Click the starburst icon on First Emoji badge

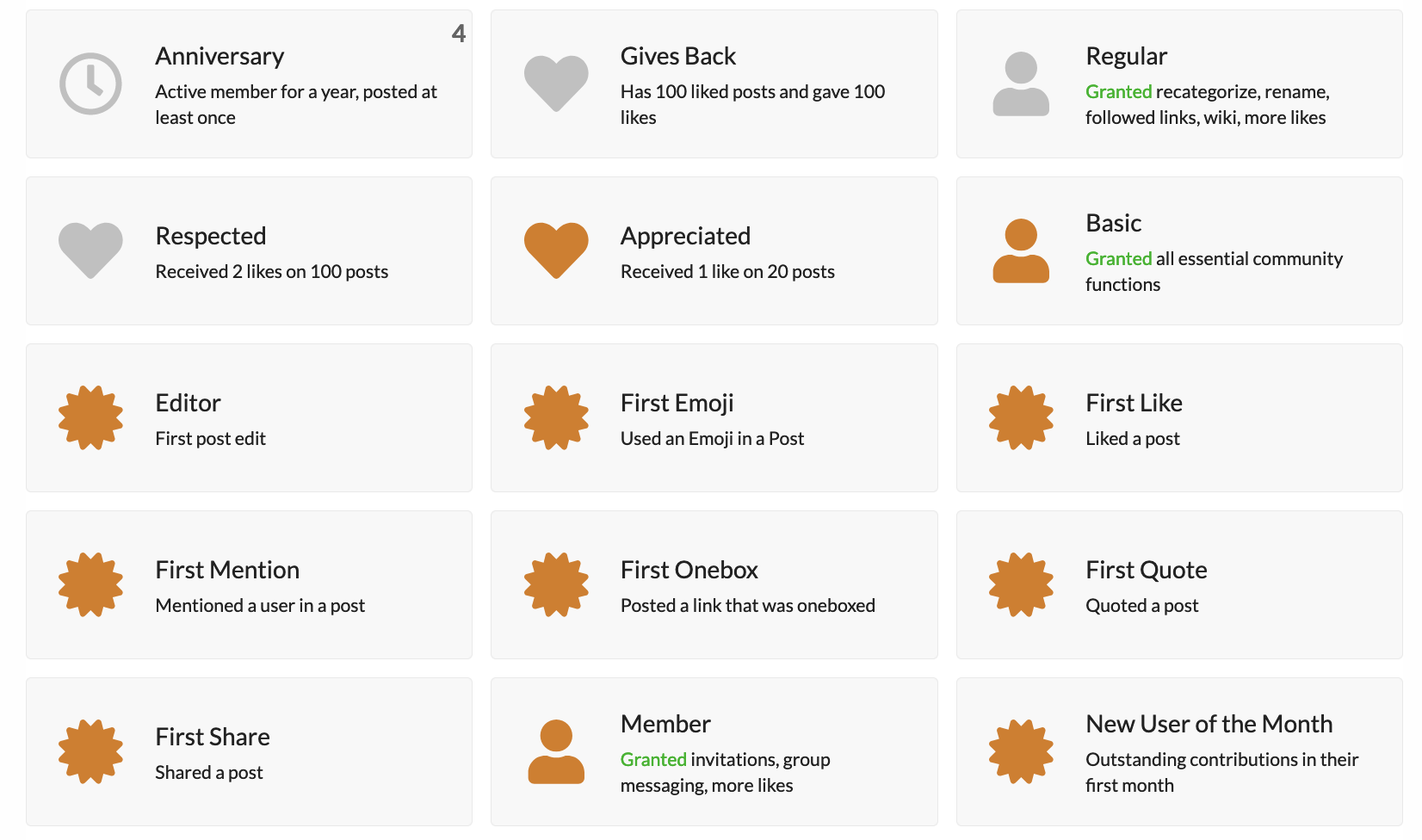(556, 417)
